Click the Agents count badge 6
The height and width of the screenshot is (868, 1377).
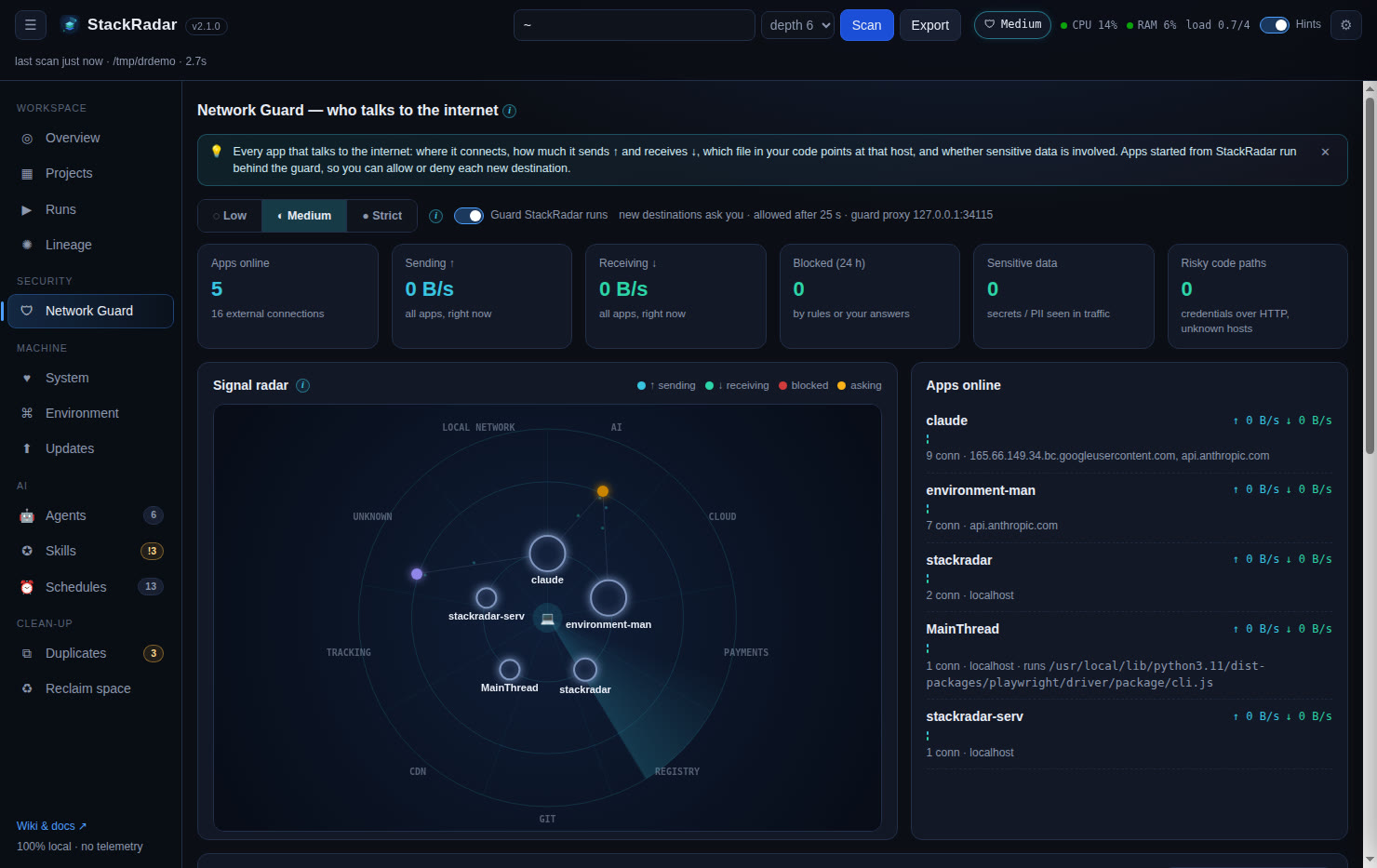[154, 515]
